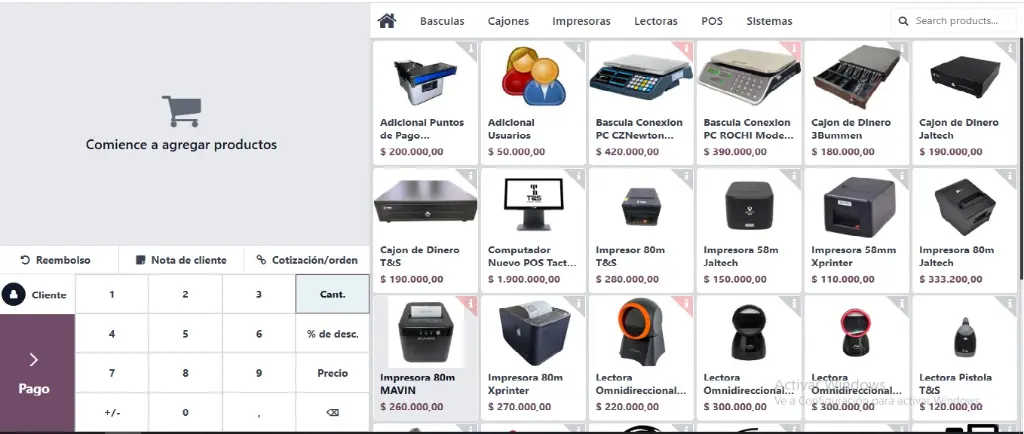Open info badge on Impresora 80m MAVIN
The height and width of the screenshot is (434, 1024).
click(470, 303)
